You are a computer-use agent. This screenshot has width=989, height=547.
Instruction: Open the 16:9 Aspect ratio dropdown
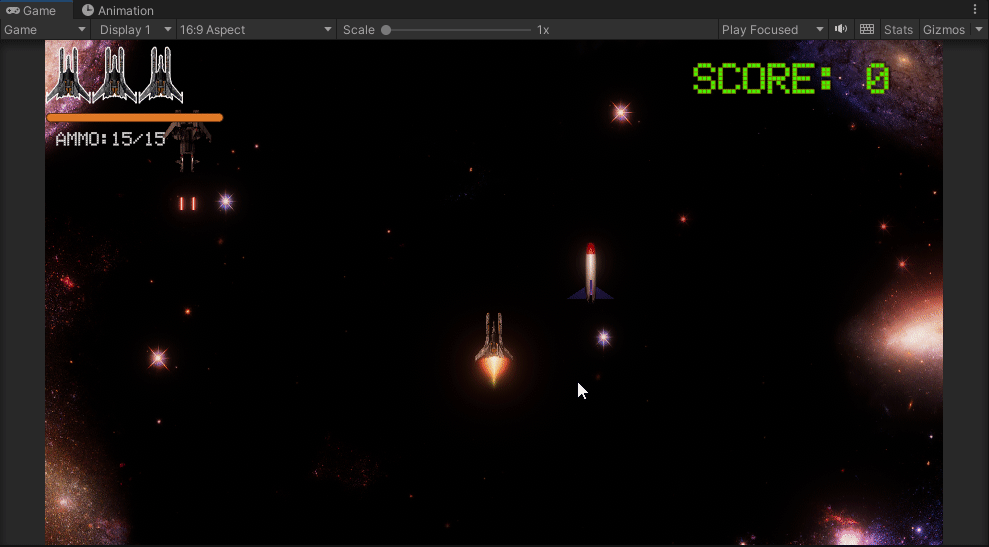(255, 30)
